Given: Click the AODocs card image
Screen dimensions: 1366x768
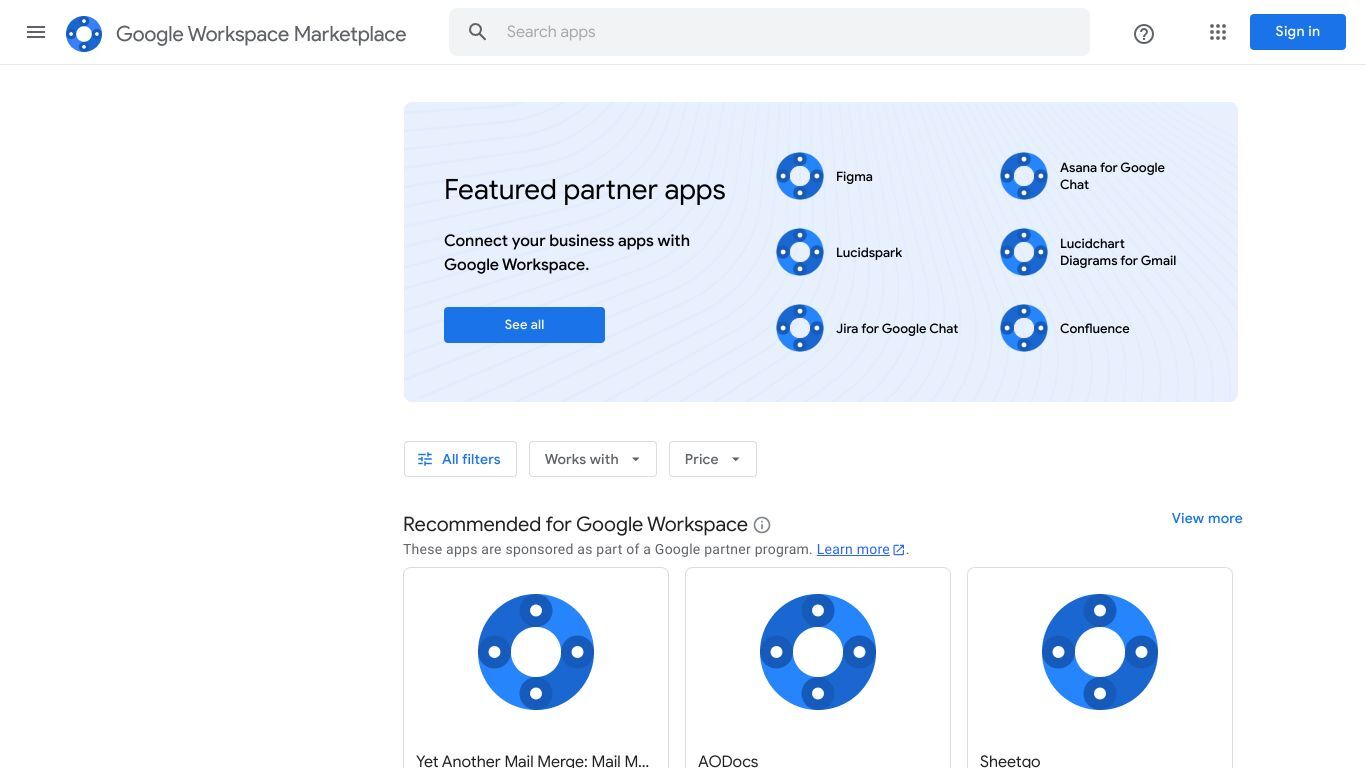Looking at the screenshot, I should pos(818,652).
